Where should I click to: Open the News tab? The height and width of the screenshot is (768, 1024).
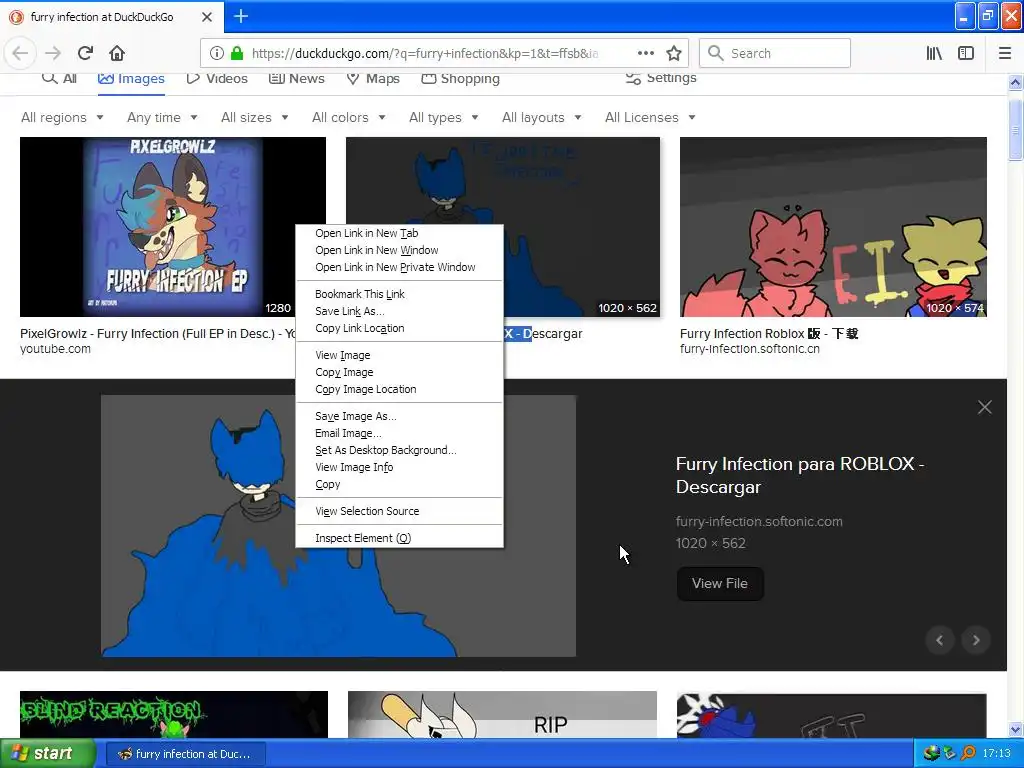pyautogui.click(x=296, y=78)
